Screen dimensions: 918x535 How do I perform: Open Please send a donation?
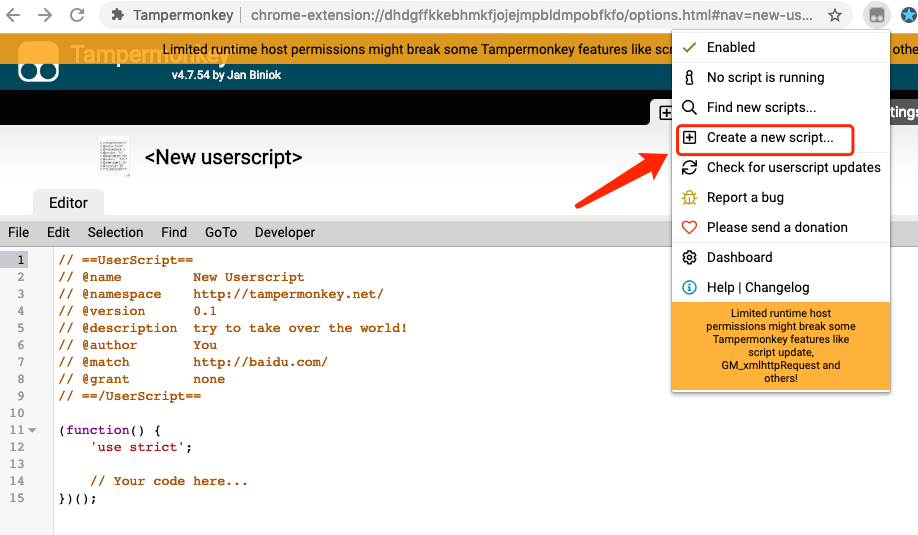coord(781,227)
